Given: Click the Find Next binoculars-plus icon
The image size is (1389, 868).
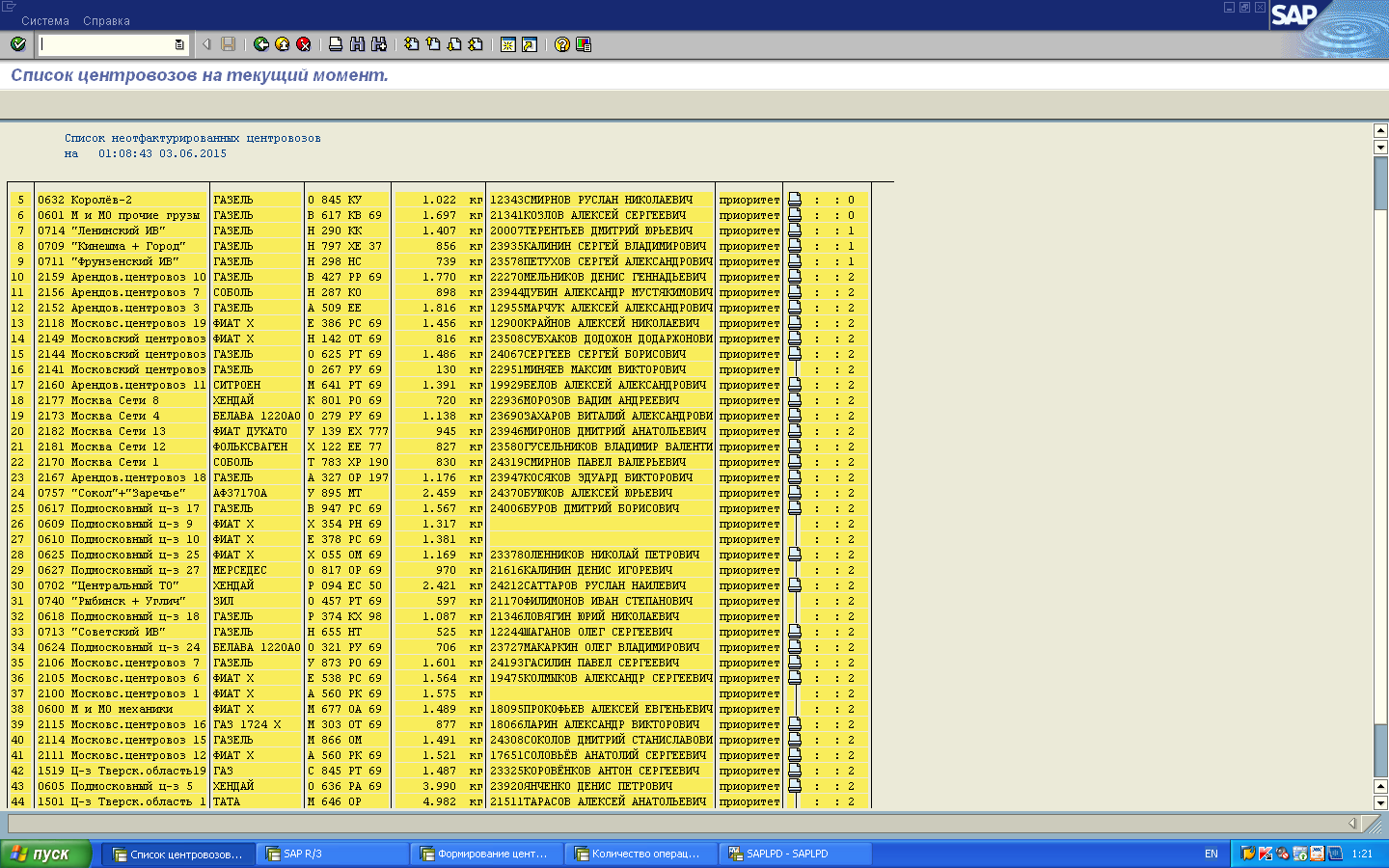Looking at the screenshot, I should point(378,44).
